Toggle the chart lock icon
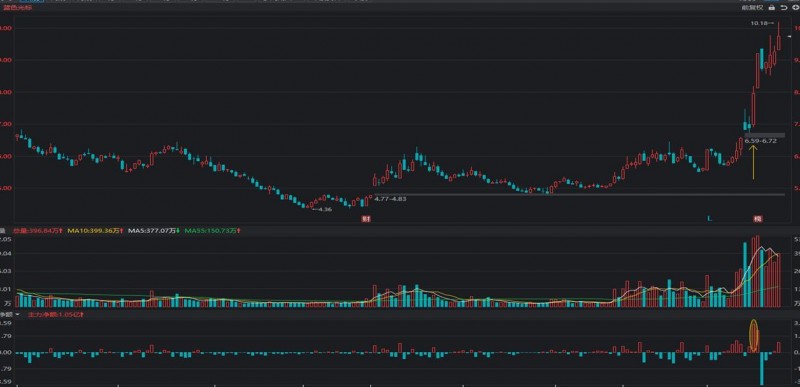The width and height of the screenshot is (800, 387). tap(771, 8)
